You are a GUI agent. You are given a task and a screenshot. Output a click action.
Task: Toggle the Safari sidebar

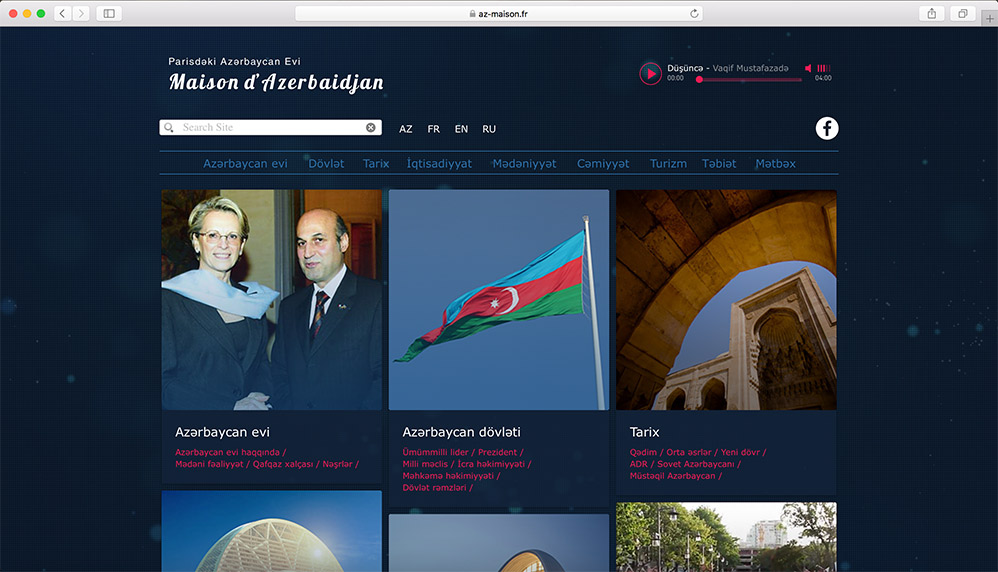coord(109,13)
